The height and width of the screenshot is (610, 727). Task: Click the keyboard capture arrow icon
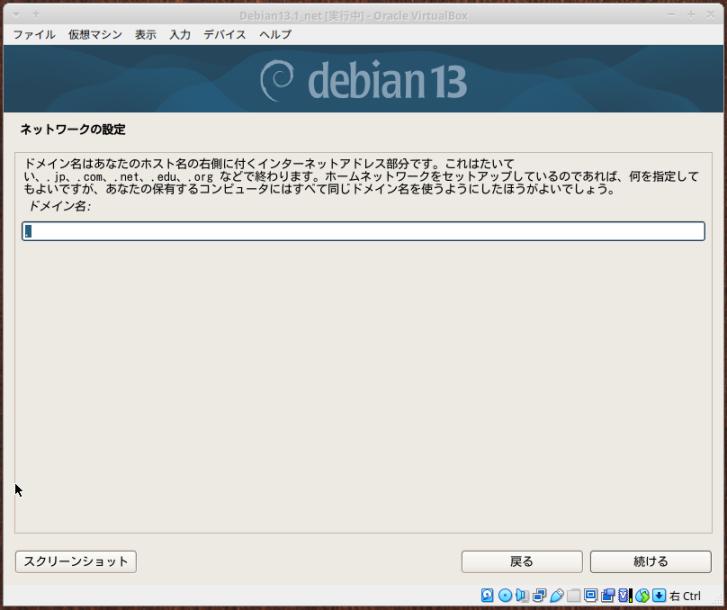659,595
